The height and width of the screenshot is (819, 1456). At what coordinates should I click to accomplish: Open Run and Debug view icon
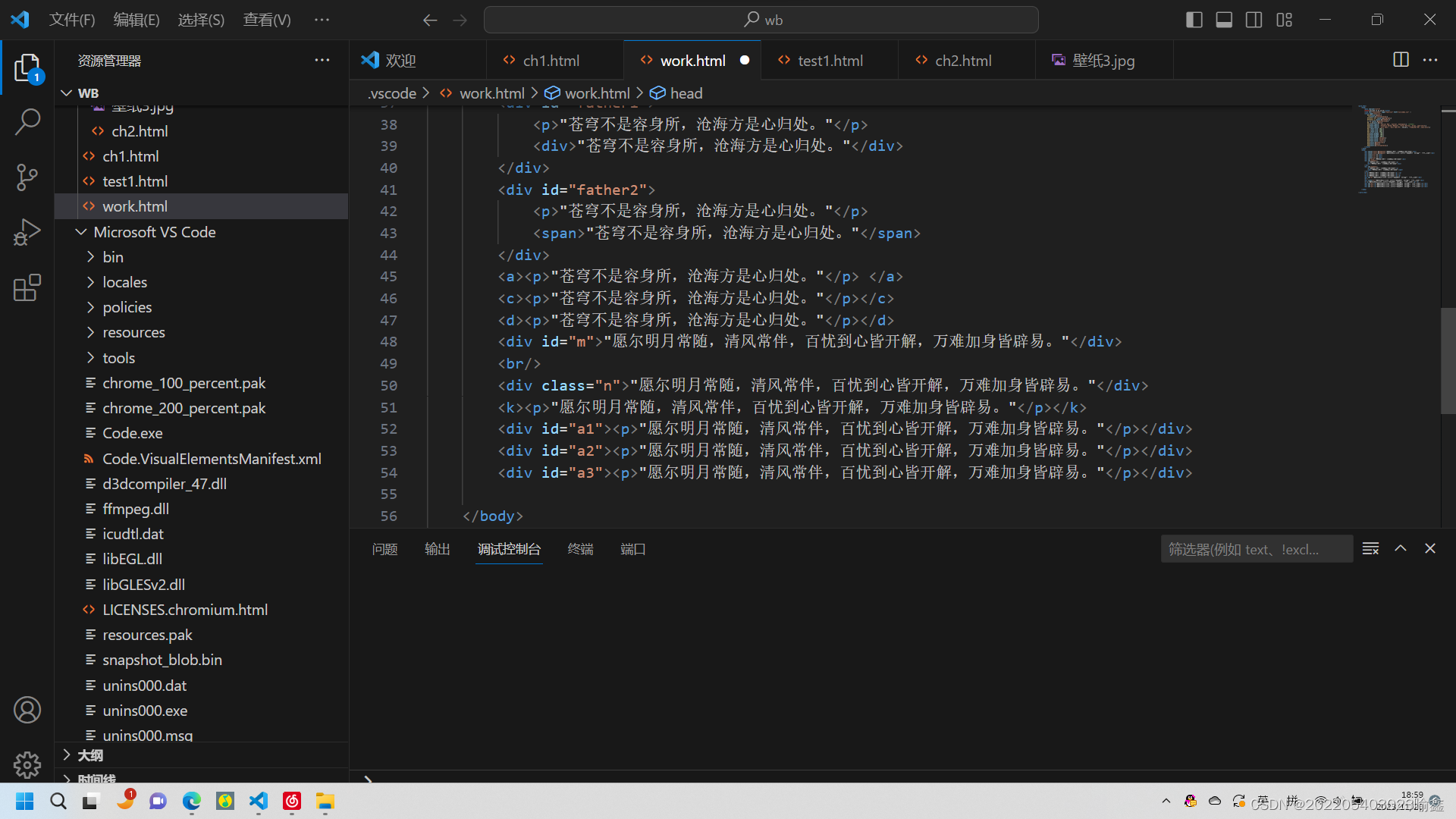pos(27,232)
